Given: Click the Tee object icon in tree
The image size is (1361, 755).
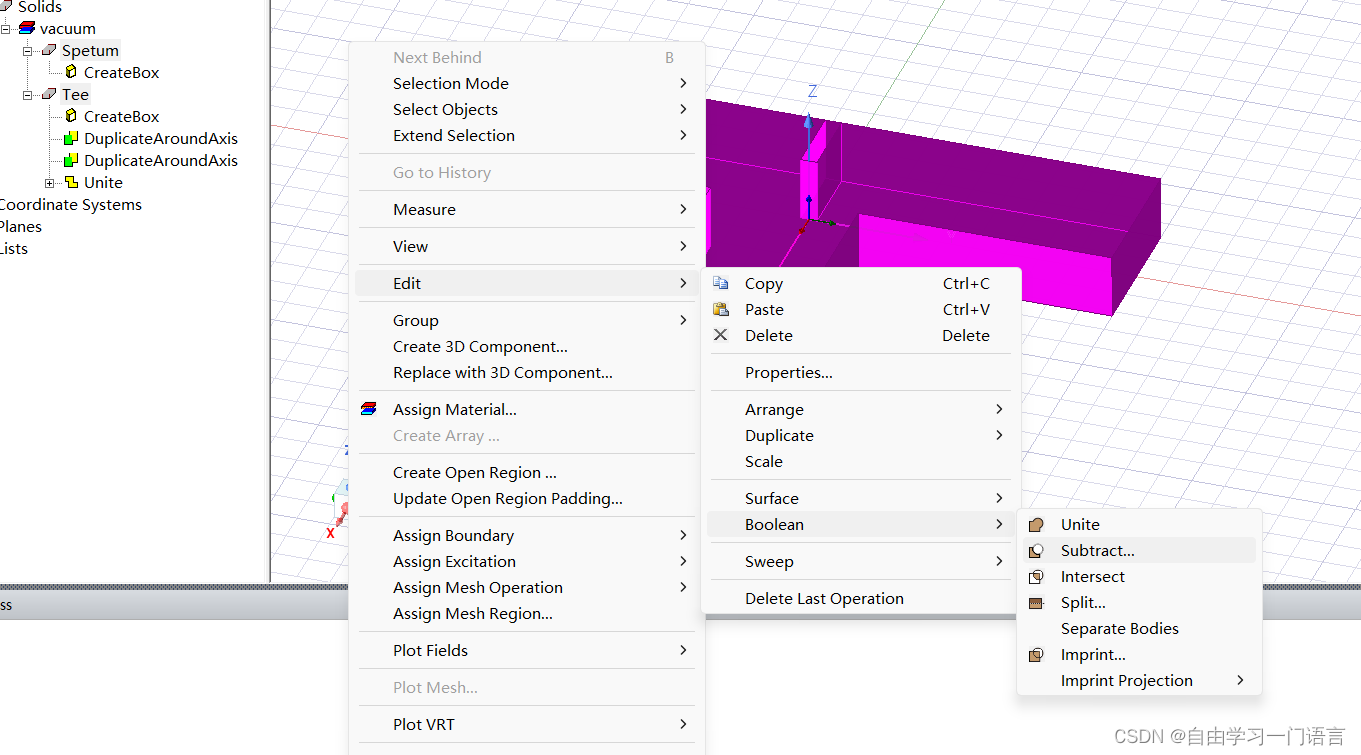Looking at the screenshot, I should pos(49,94).
